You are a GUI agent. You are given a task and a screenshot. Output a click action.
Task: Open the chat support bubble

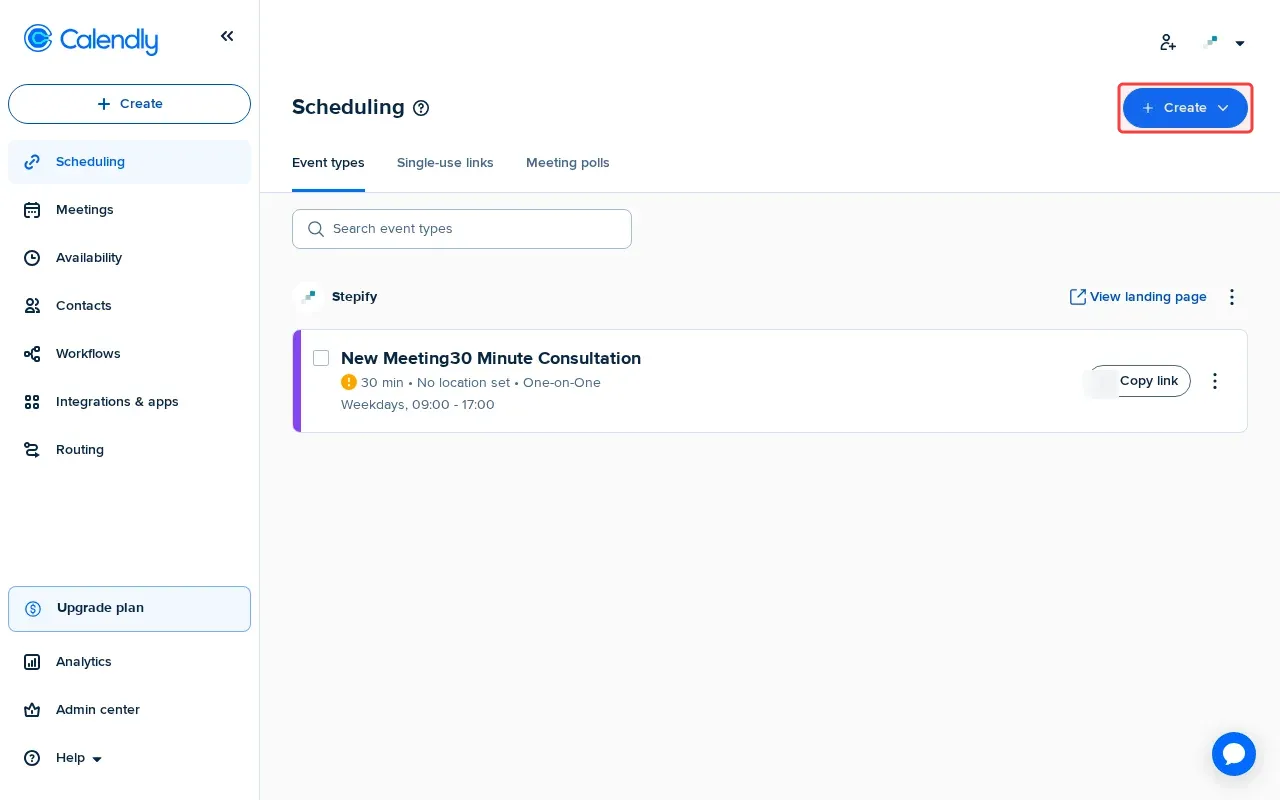click(1233, 754)
